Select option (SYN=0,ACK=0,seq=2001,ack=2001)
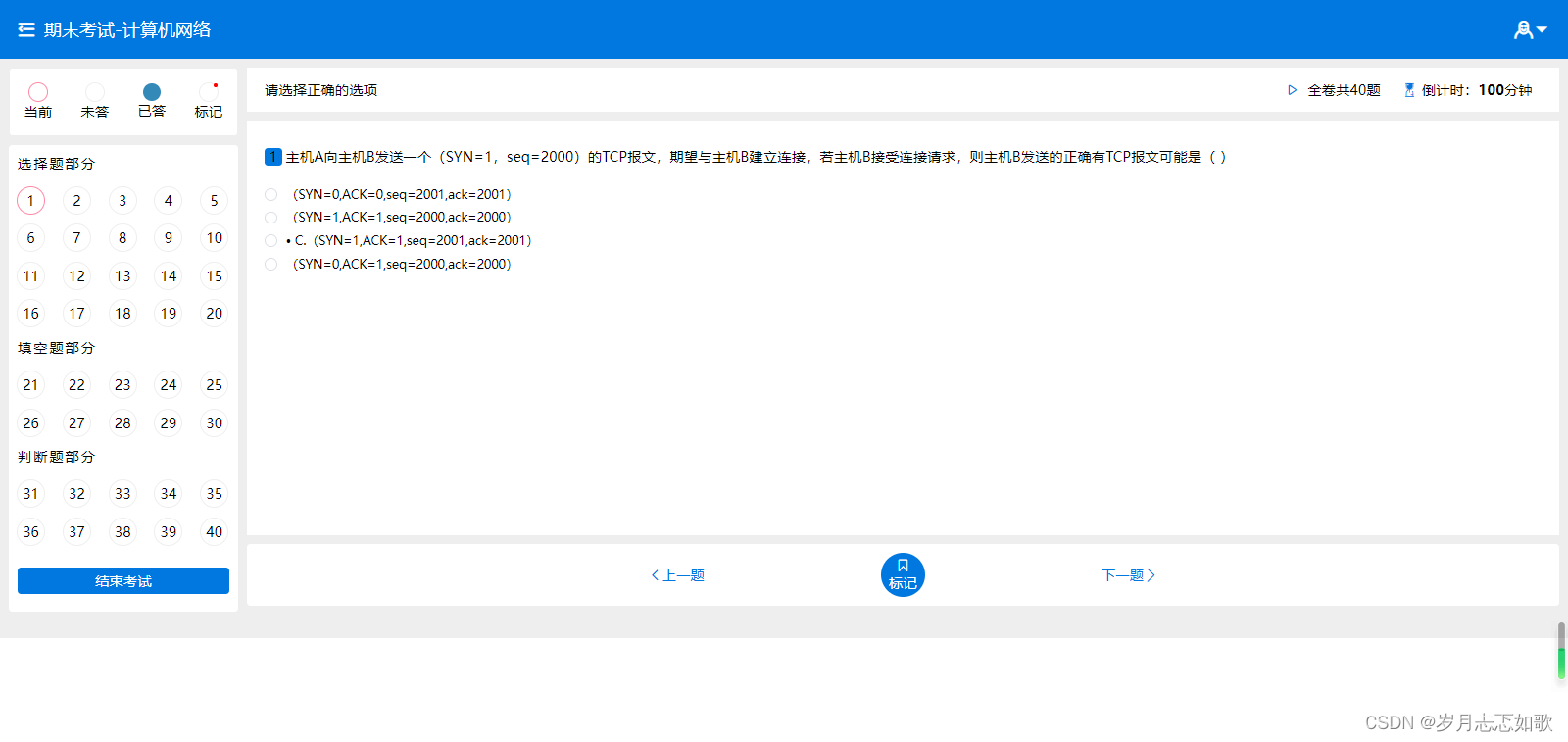The width and height of the screenshot is (1568, 742). [x=270, y=195]
